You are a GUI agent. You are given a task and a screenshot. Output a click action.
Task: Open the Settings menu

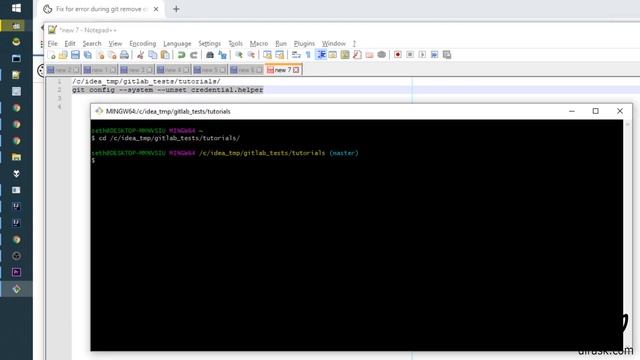(x=209, y=43)
